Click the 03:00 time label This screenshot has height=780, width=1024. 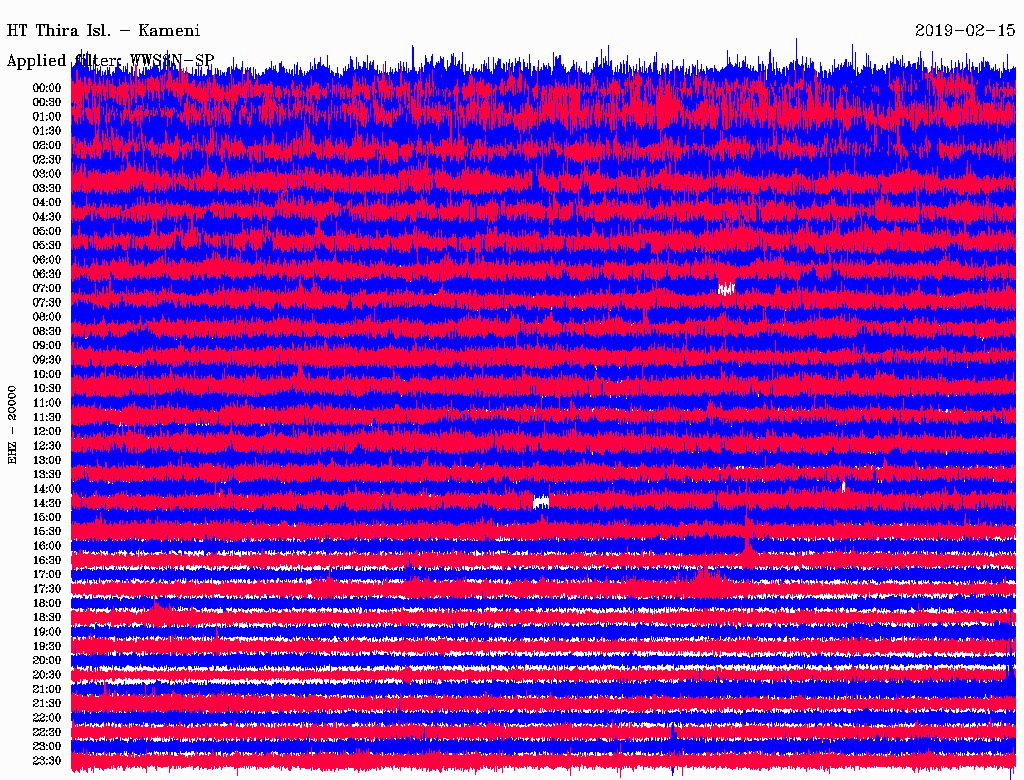point(46,173)
